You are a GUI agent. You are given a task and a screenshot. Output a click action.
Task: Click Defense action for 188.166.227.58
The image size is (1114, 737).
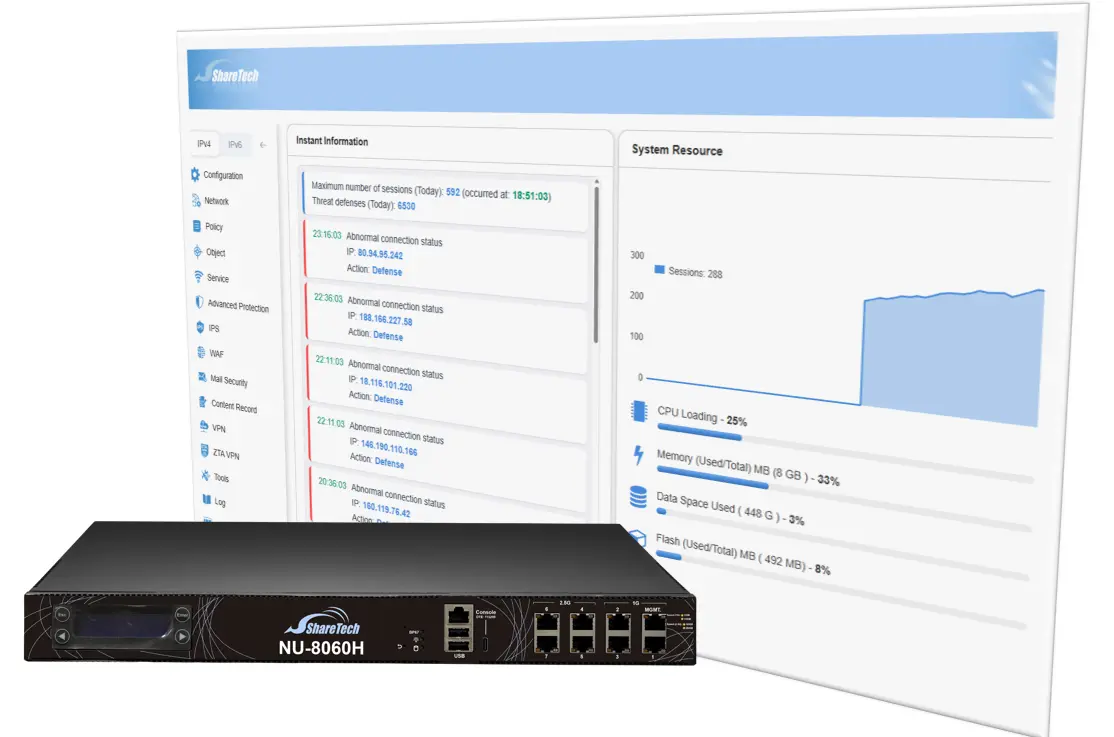pos(388,335)
